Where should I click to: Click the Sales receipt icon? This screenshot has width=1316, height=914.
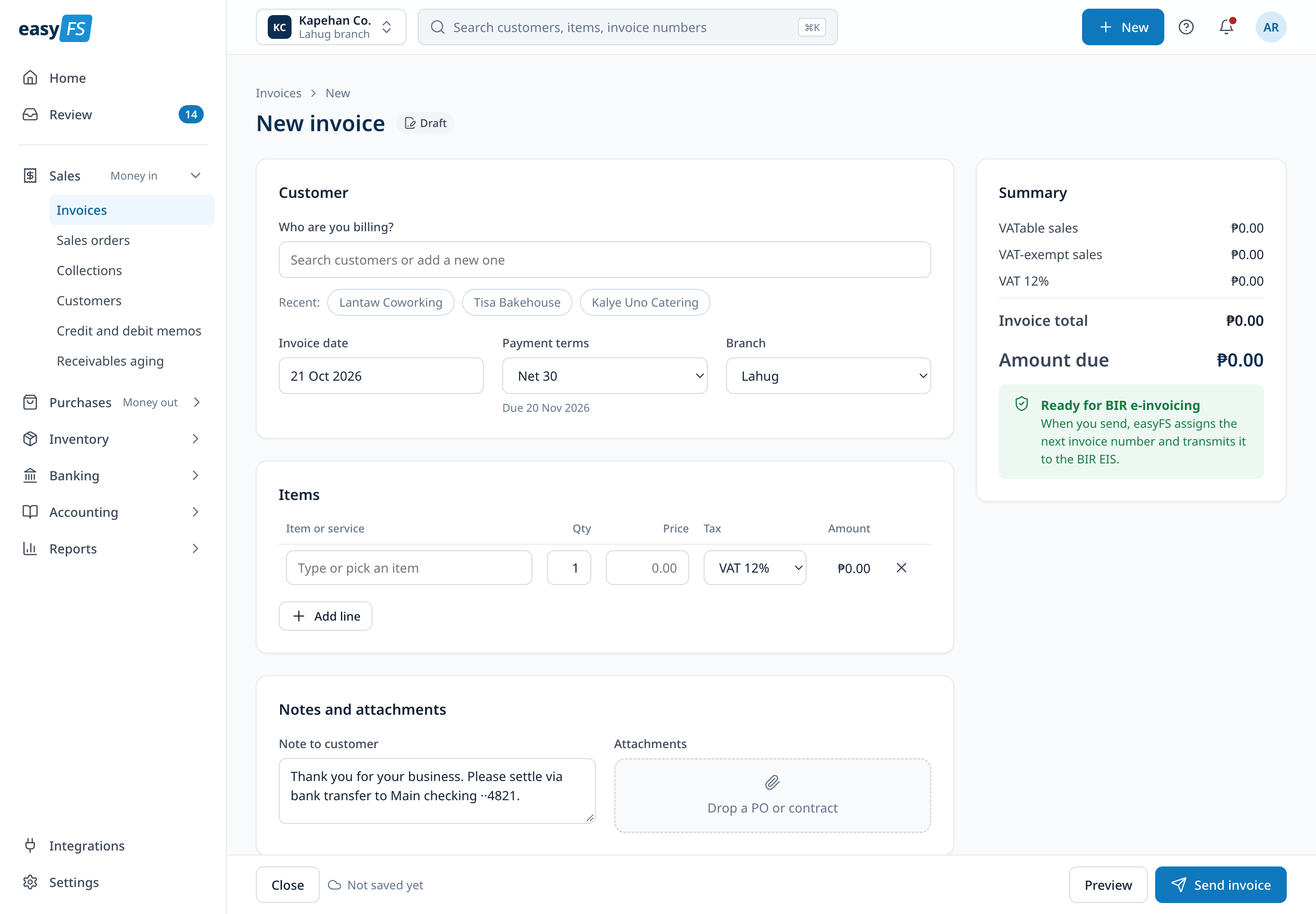pyautogui.click(x=30, y=176)
